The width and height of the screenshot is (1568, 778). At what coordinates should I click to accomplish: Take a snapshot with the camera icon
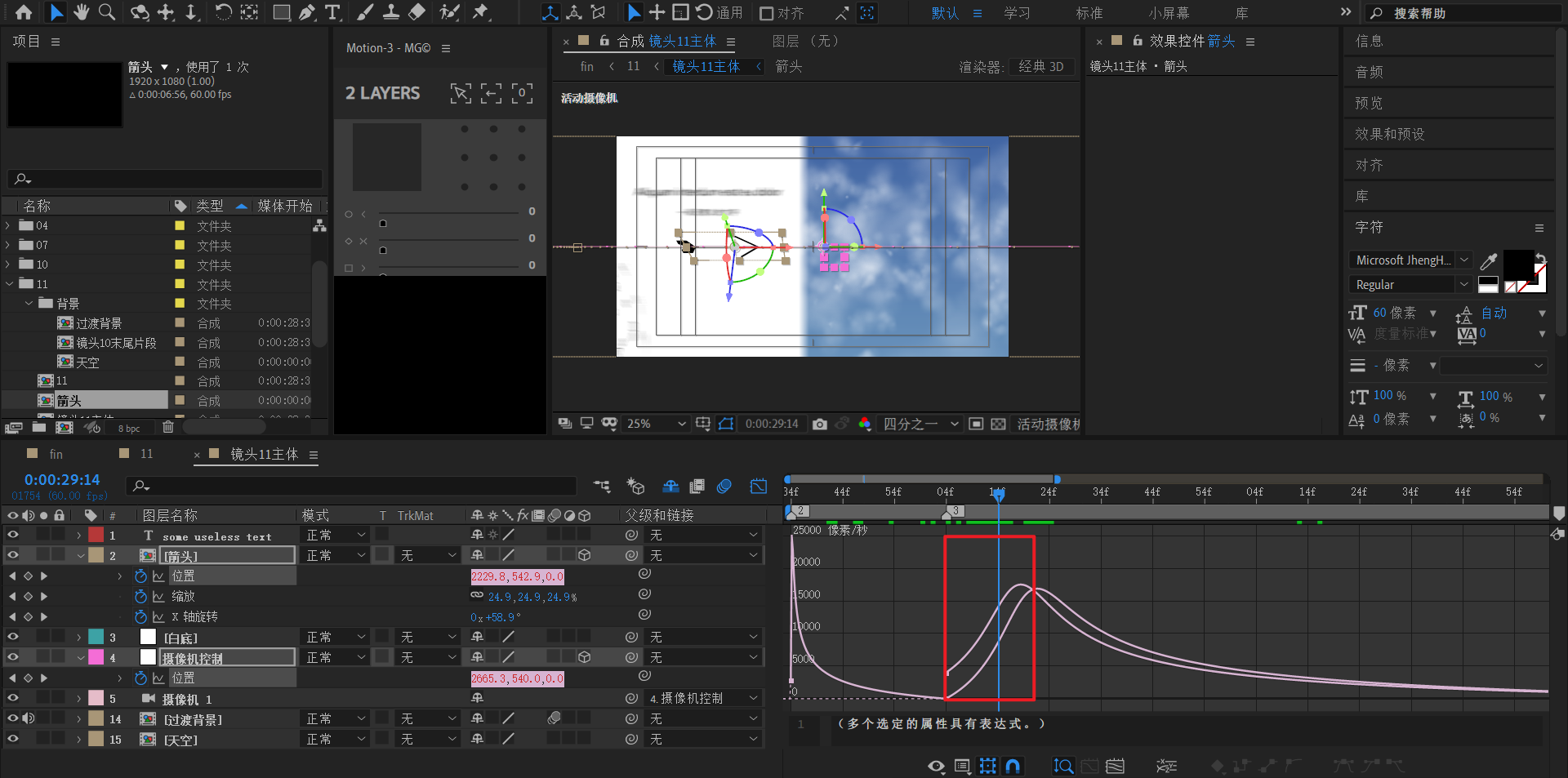click(x=820, y=424)
